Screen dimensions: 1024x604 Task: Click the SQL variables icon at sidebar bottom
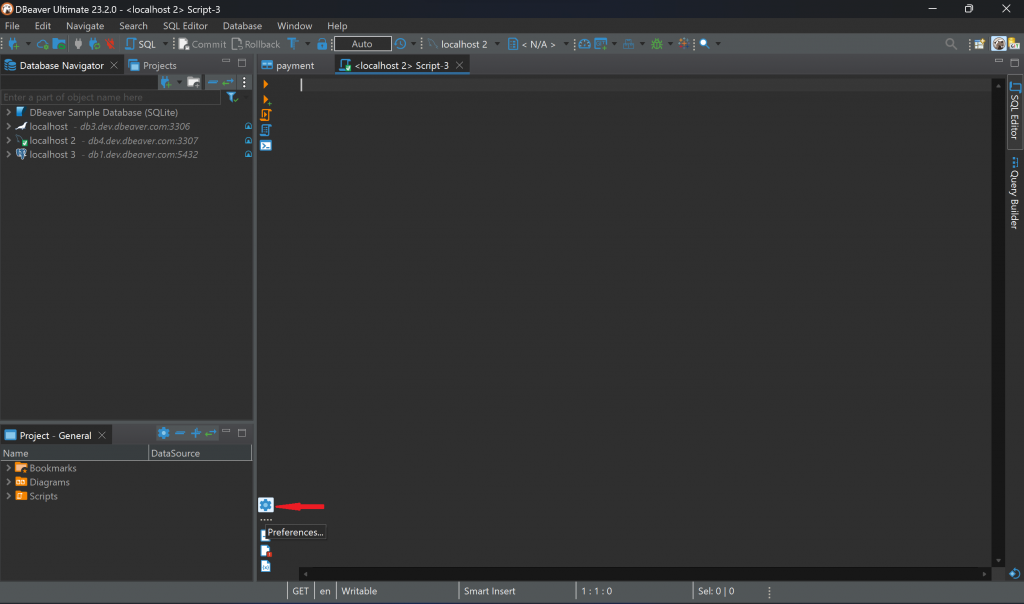266,566
